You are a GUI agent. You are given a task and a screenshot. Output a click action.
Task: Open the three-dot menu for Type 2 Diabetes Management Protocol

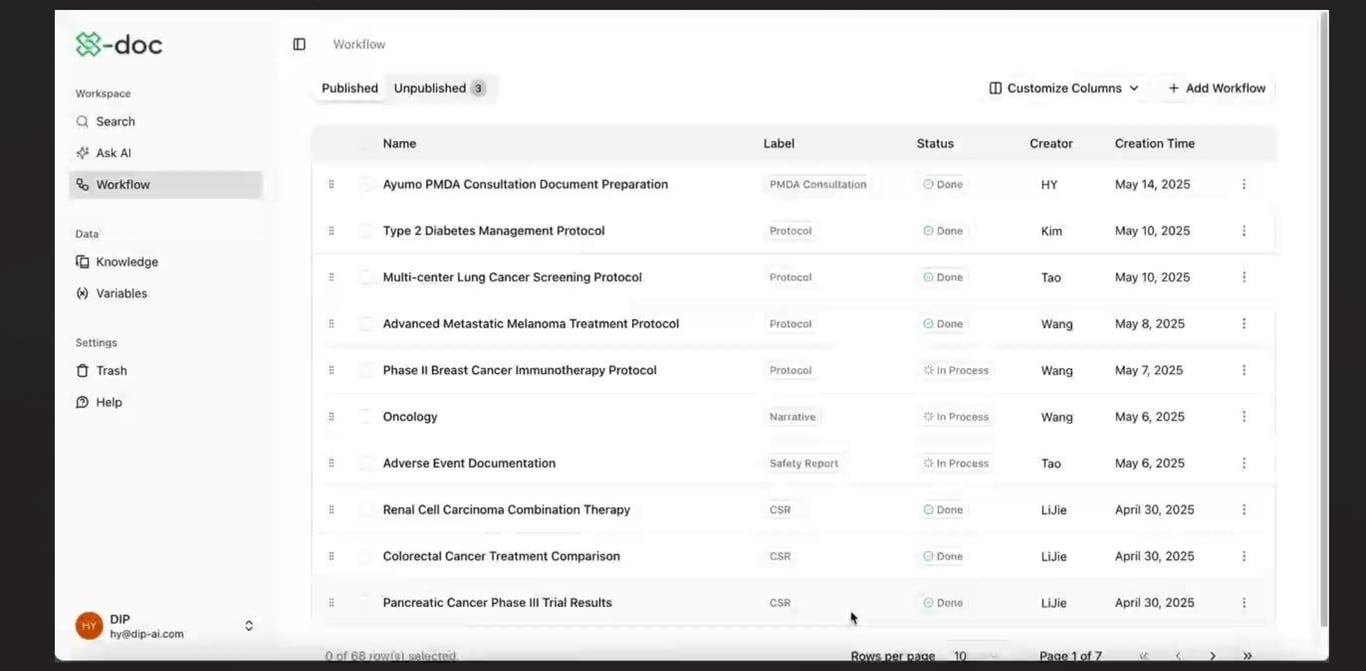[1244, 230]
